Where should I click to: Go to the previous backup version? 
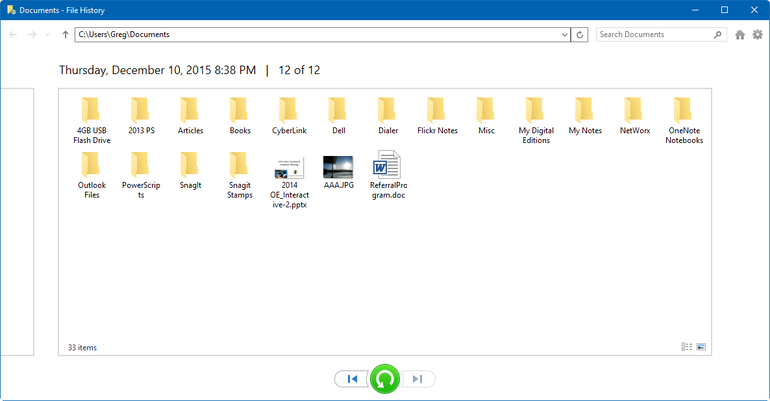(352, 379)
